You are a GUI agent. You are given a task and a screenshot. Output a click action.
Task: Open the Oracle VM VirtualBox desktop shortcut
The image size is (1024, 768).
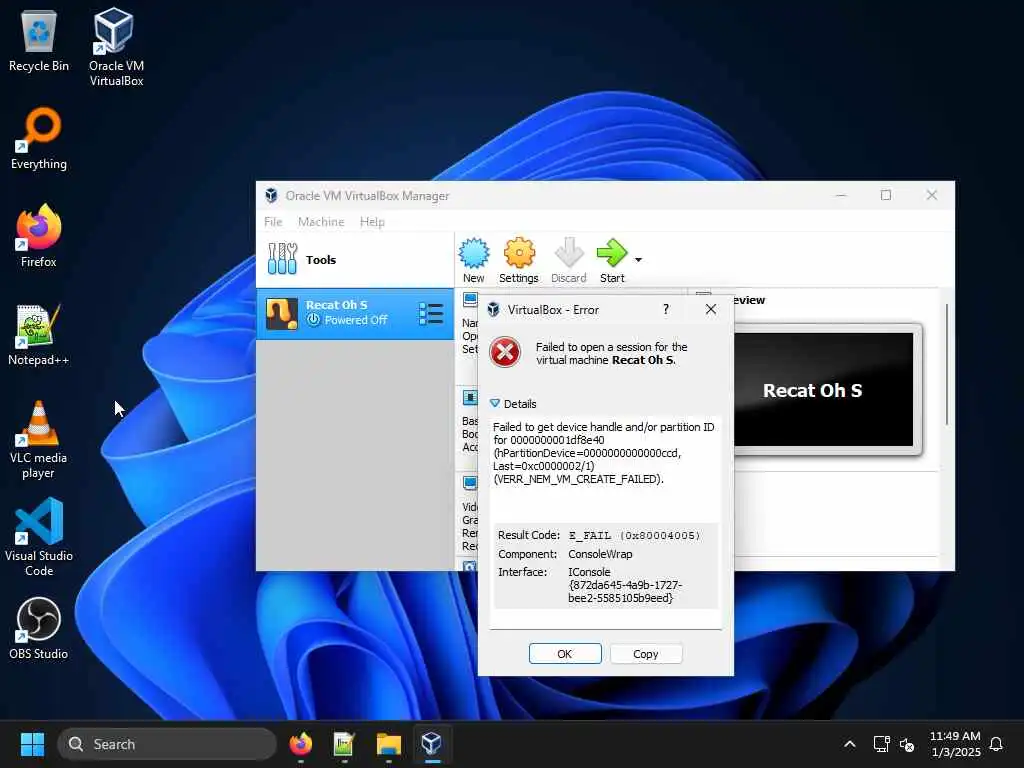coord(116,47)
